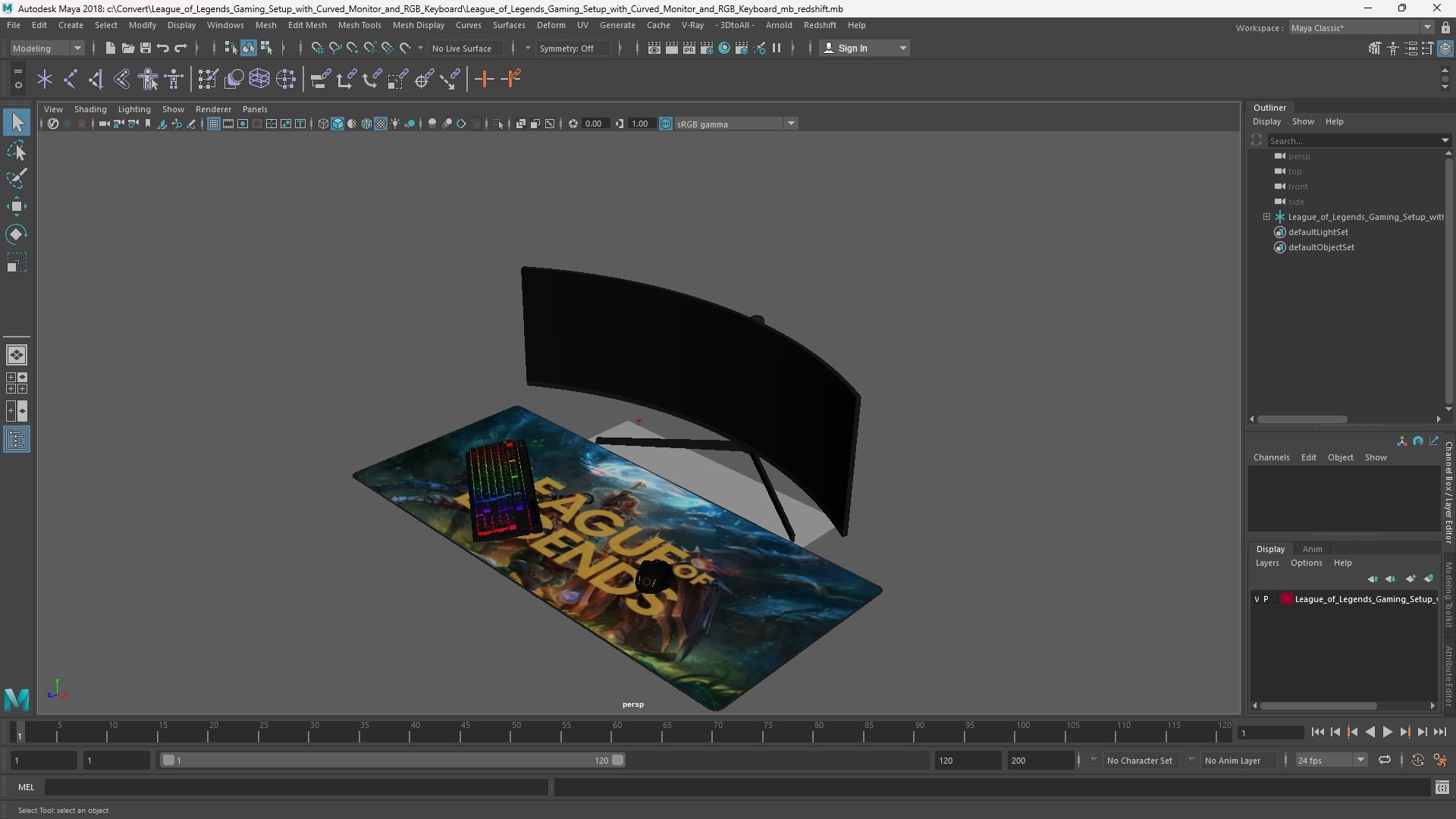Toggle layer playback P box

[1266, 599]
